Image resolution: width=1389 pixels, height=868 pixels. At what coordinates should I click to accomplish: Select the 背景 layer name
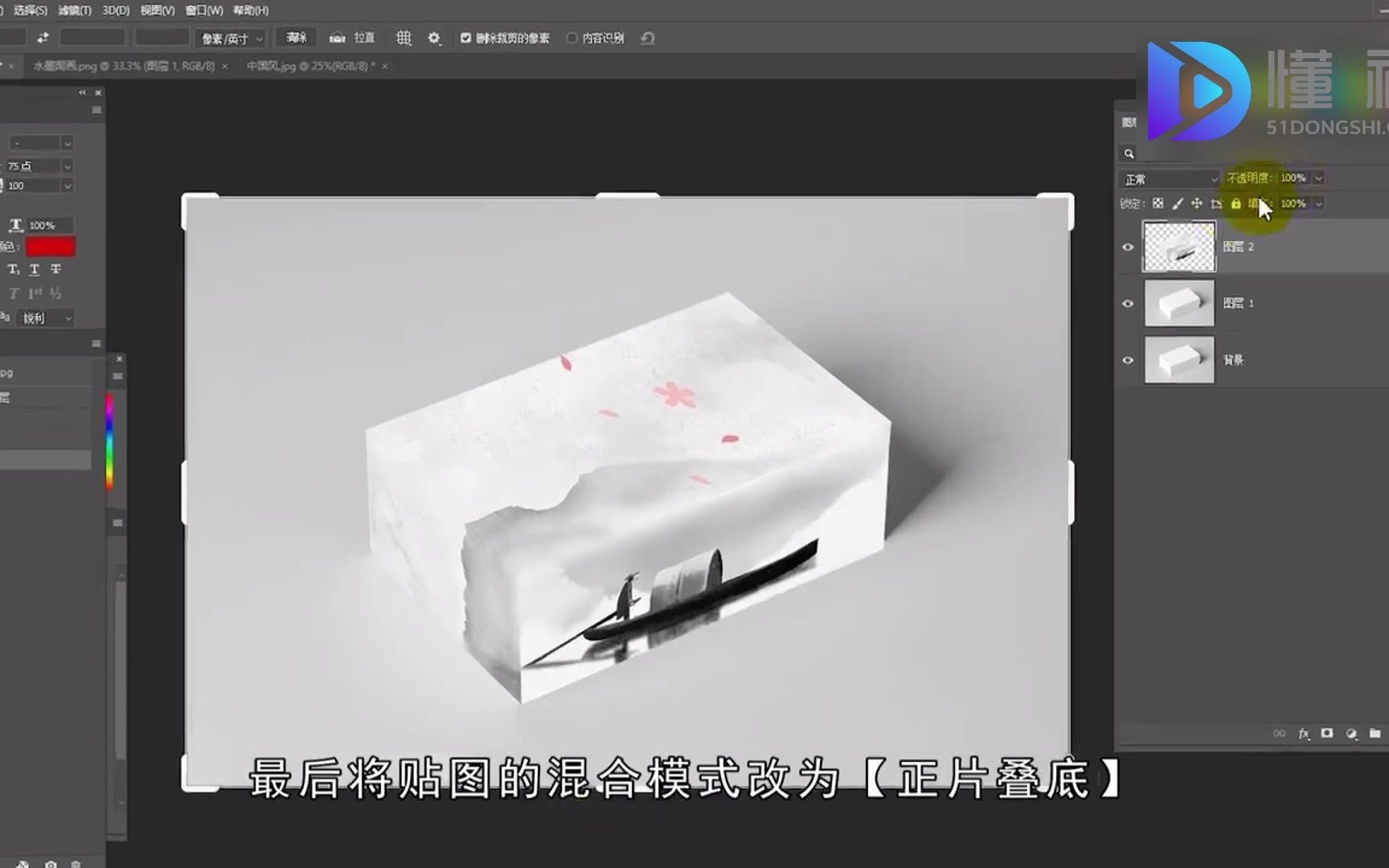click(x=1233, y=359)
